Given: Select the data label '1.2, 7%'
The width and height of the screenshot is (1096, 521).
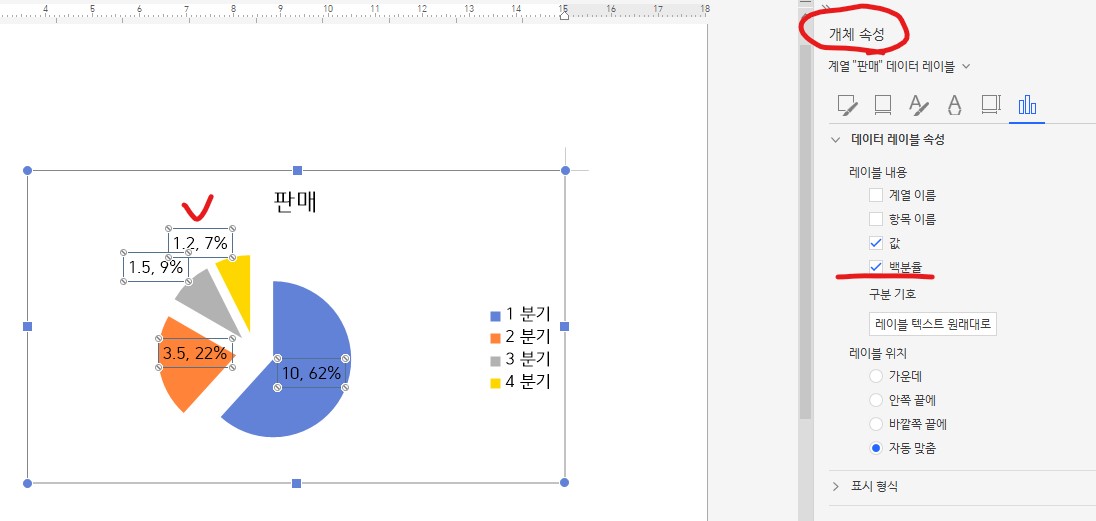Looking at the screenshot, I should (201, 243).
